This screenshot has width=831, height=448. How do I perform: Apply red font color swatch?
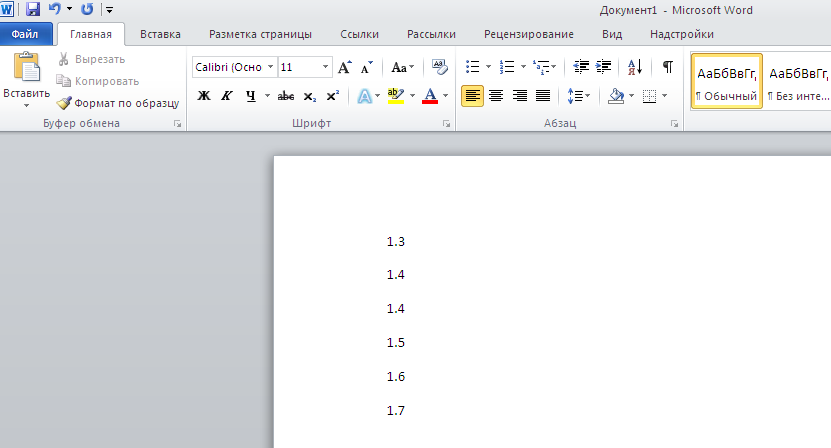tap(430, 96)
